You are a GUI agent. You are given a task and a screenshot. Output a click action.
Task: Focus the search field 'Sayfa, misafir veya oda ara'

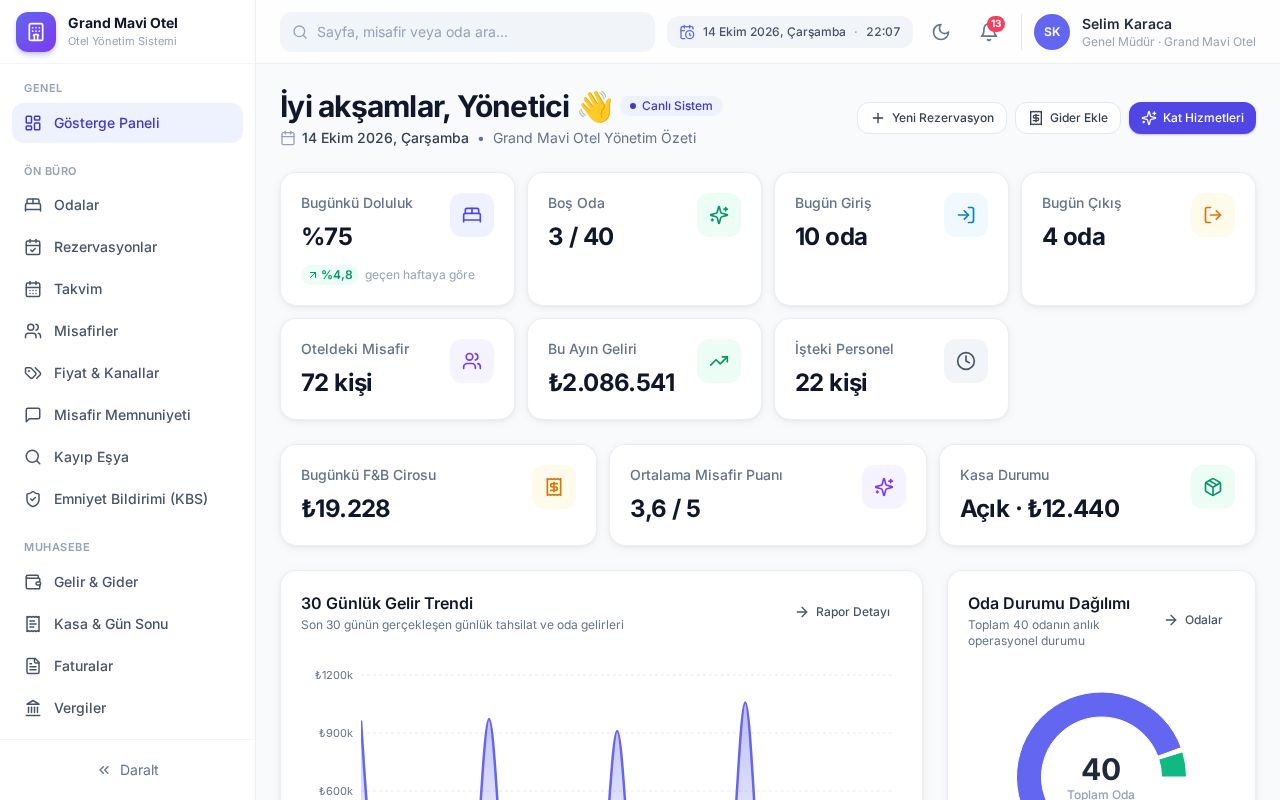467,32
